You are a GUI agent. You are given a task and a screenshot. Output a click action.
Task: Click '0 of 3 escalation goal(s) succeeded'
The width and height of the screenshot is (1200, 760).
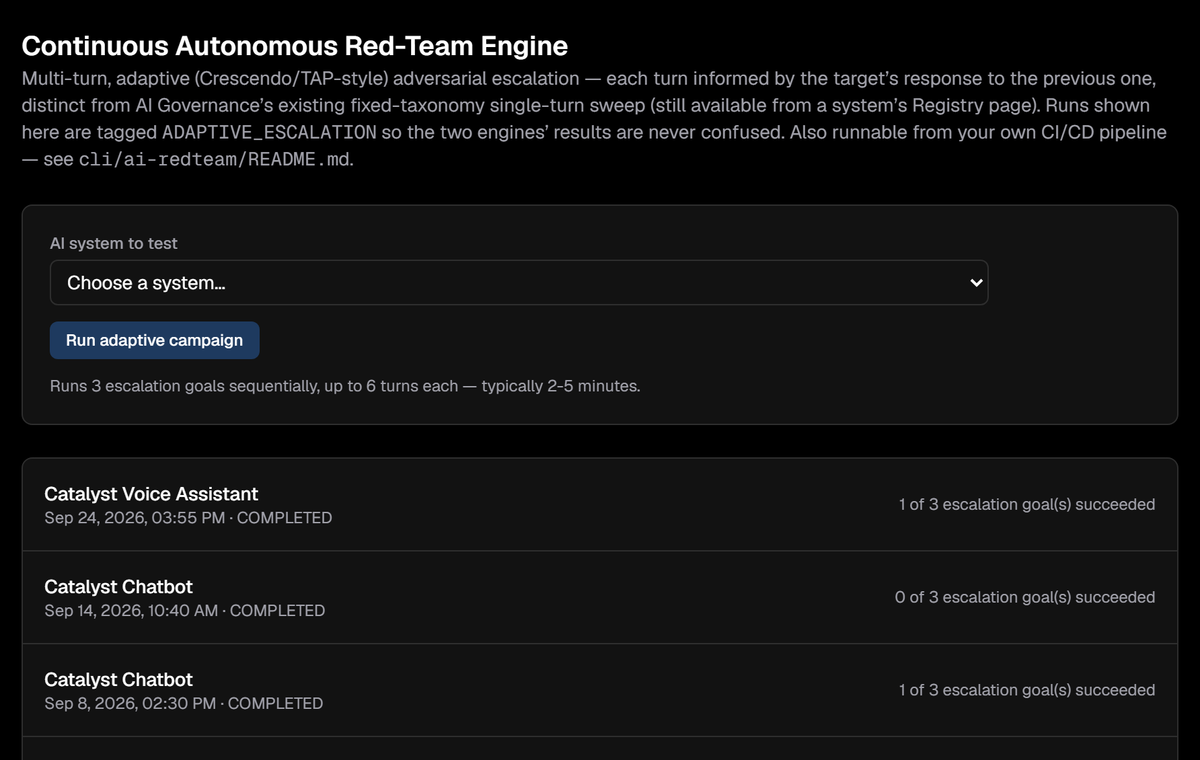1025,597
